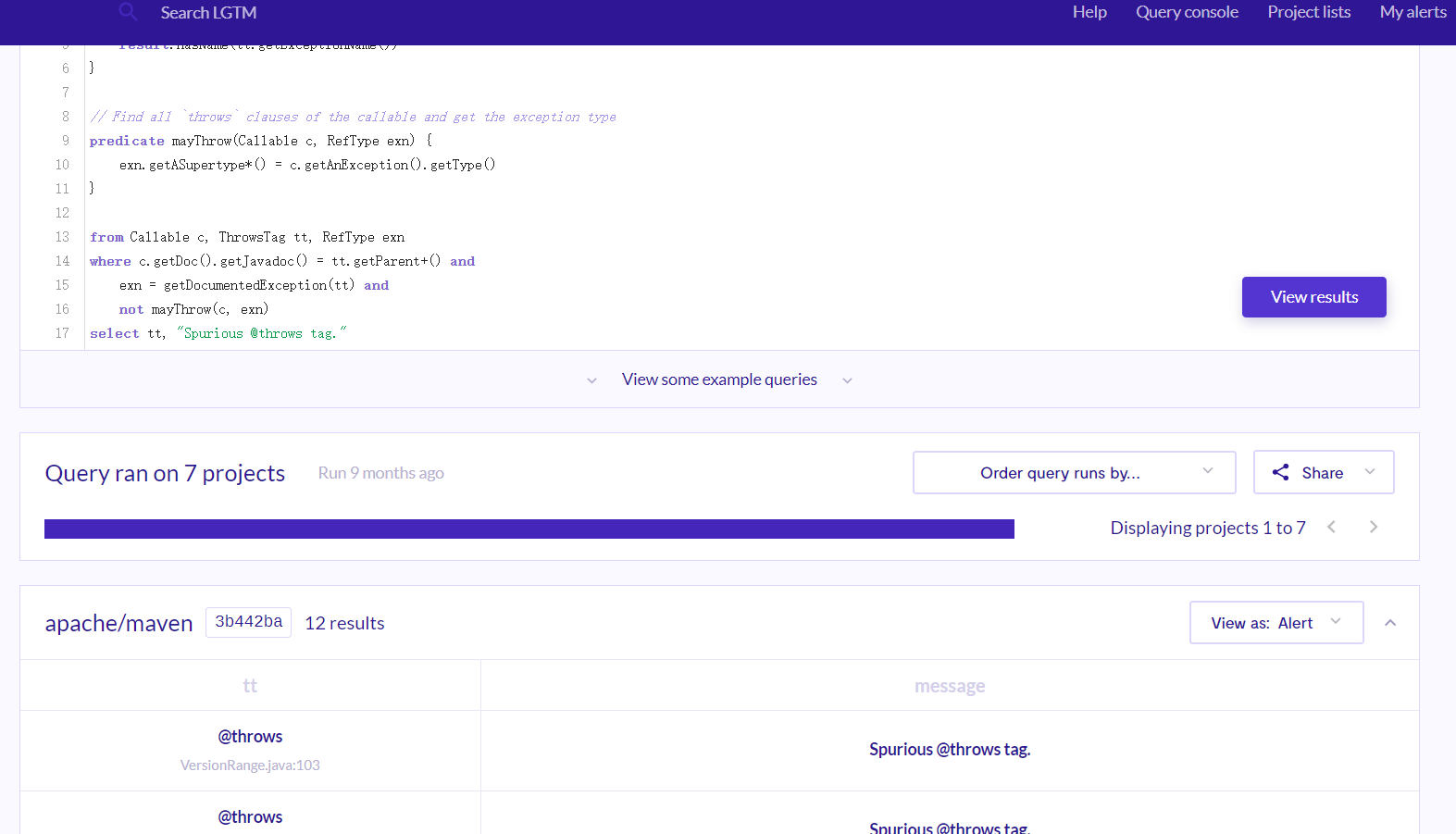The width and height of the screenshot is (1456, 834).
Task: Click the View results button
Action: coord(1313,297)
